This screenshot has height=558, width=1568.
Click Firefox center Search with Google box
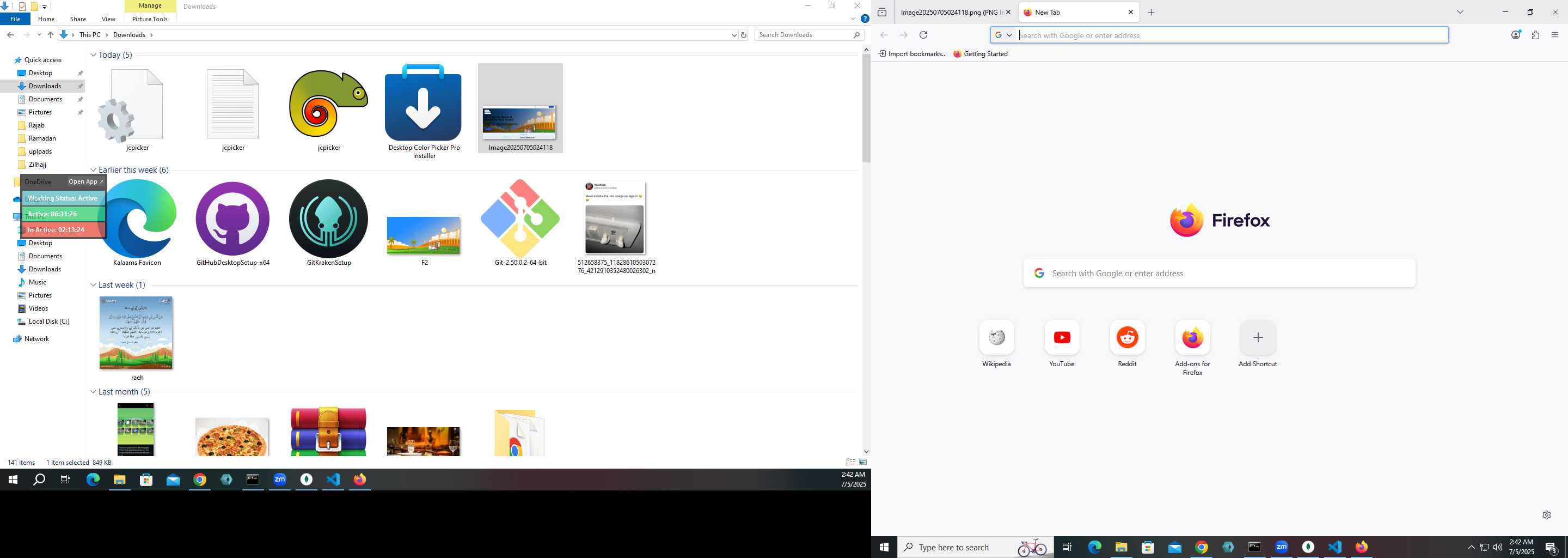click(1219, 273)
